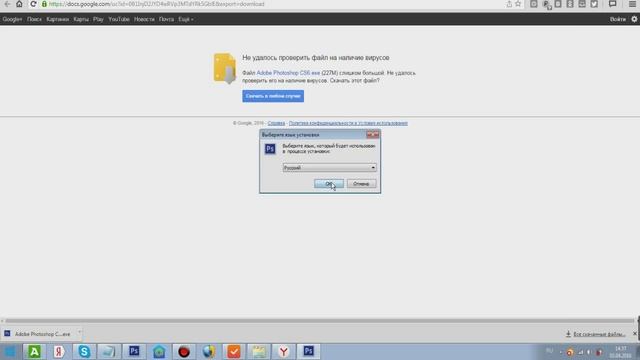
Task: Open the rightmost Photoshop installer taskbar icon
Action: coord(309,351)
